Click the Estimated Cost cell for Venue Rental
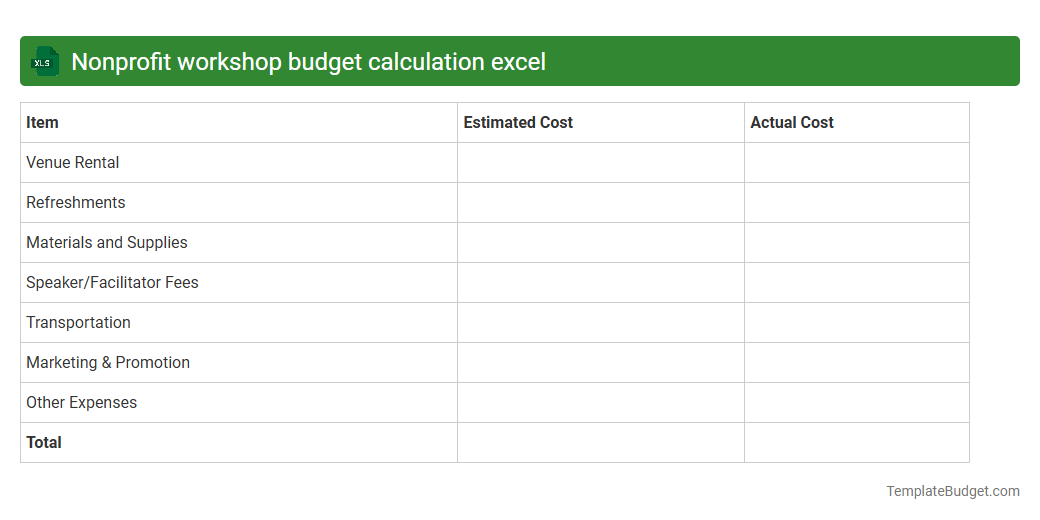 [x=601, y=162]
